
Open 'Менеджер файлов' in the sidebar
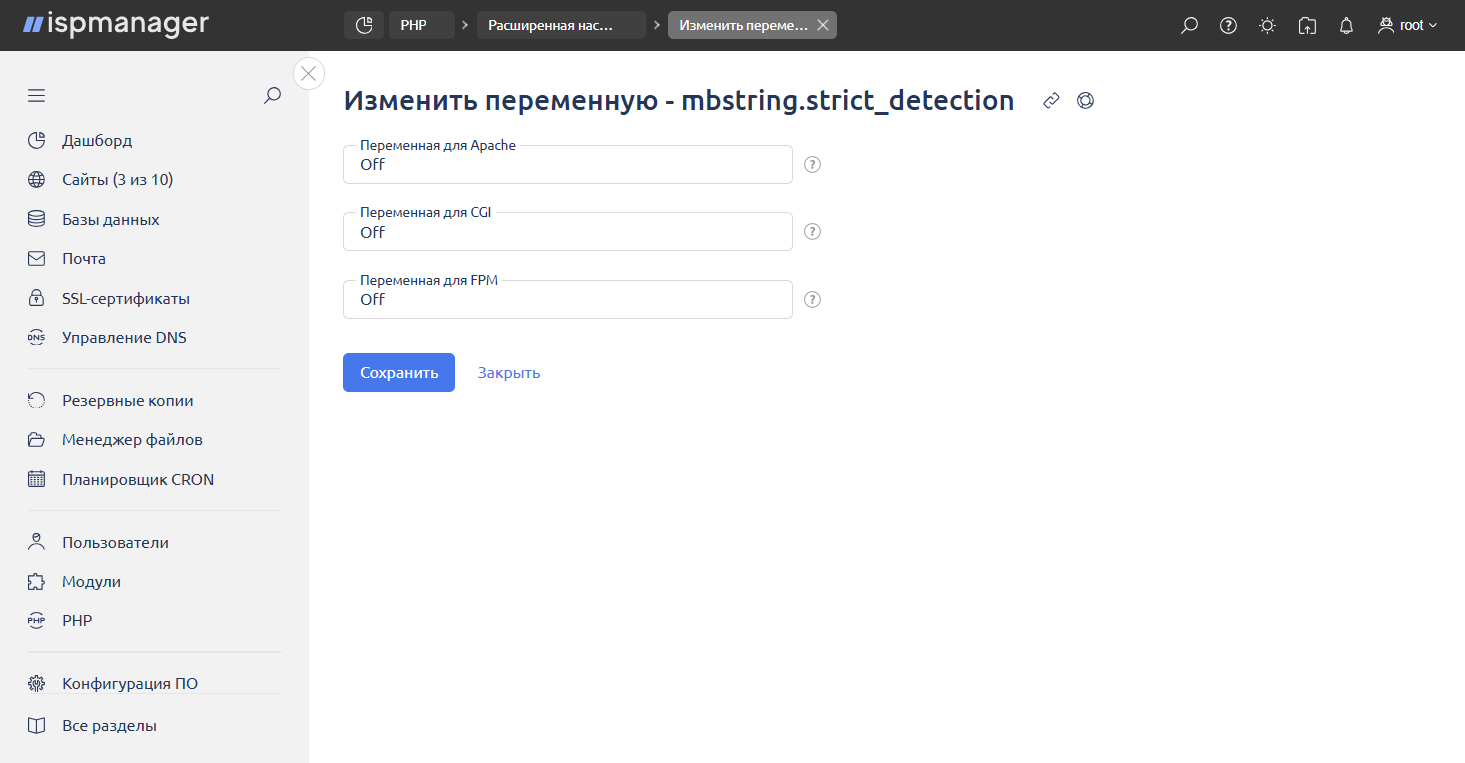coord(132,440)
